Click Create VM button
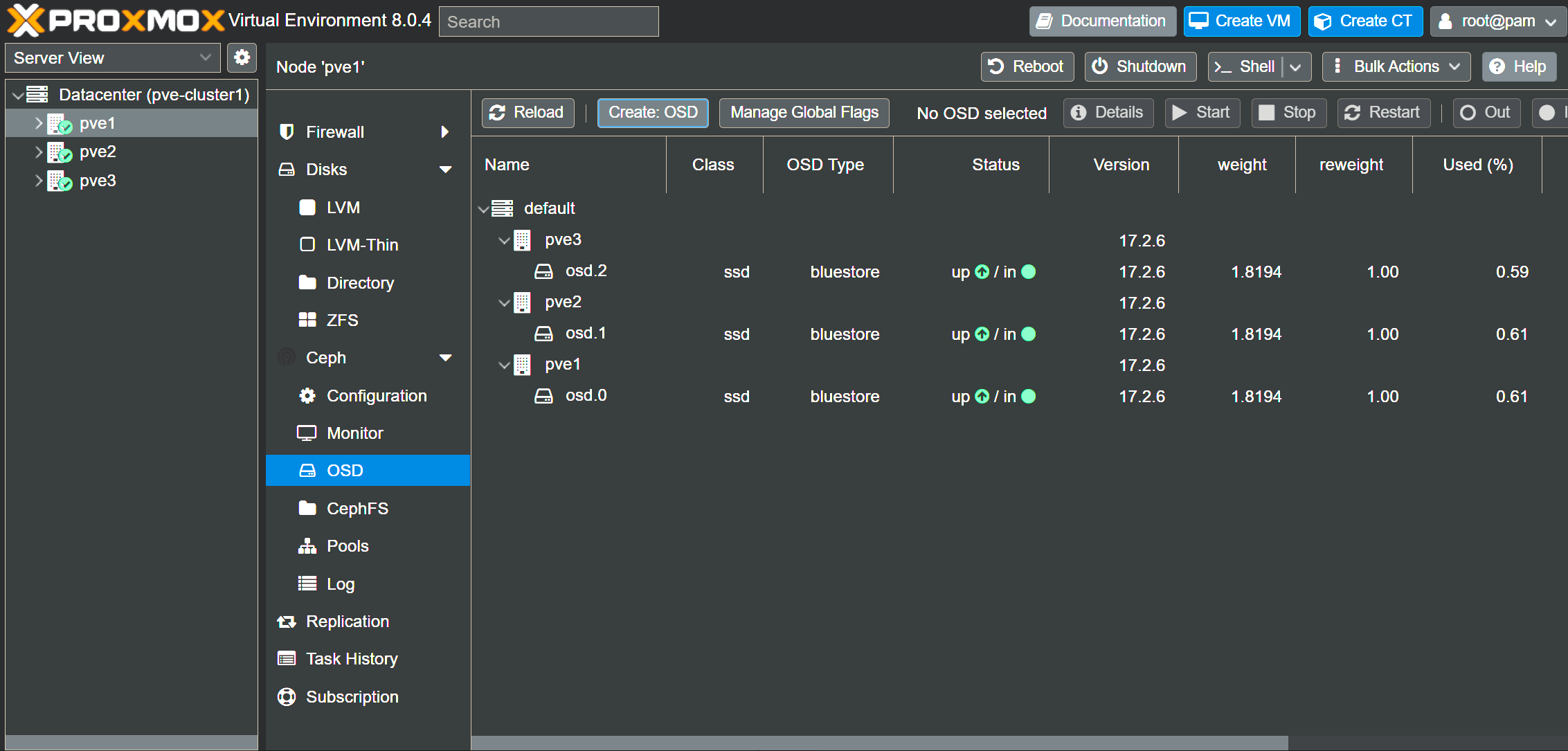This screenshot has width=1568, height=751. tap(1242, 21)
